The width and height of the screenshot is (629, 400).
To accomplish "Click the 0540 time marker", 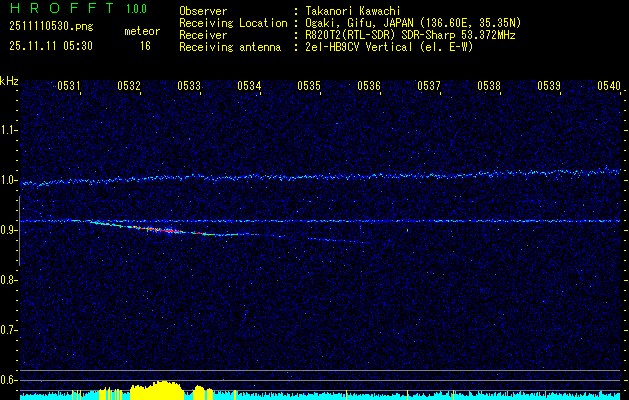I will tap(609, 86).
